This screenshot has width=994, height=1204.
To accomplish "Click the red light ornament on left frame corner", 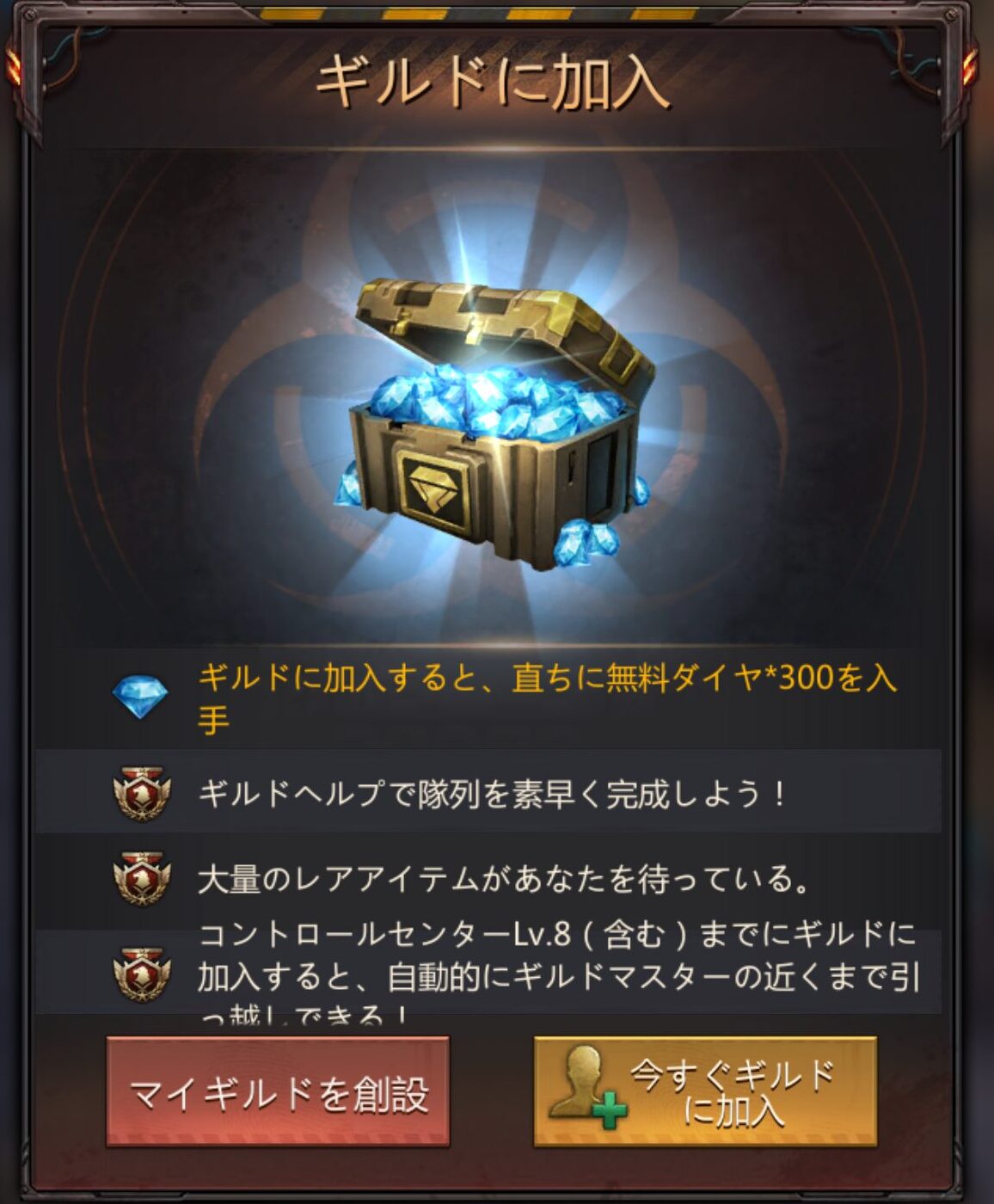I will (15, 67).
